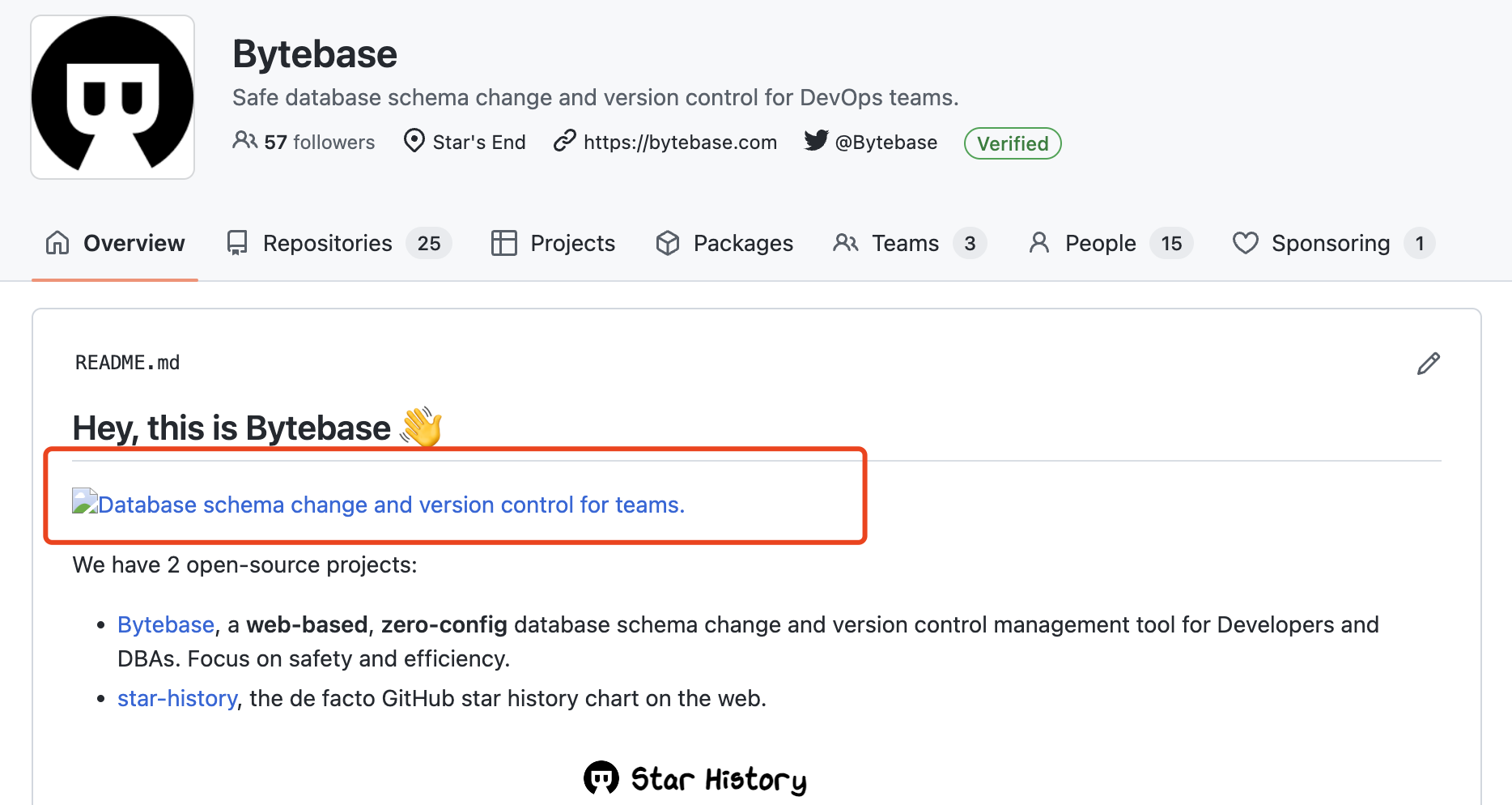Image resolution: width=1512 pixels, height=805 pixels.
Task: Visit https://bytebase.com website link
Action: (680, 143)
